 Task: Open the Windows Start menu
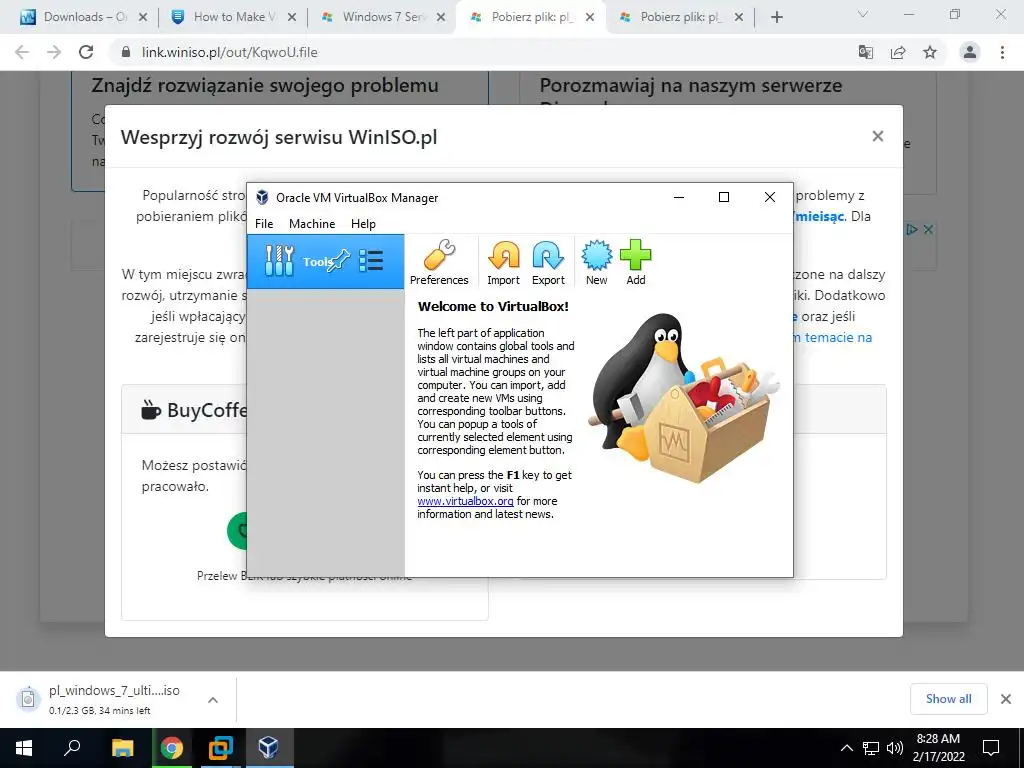pos(24,748)
